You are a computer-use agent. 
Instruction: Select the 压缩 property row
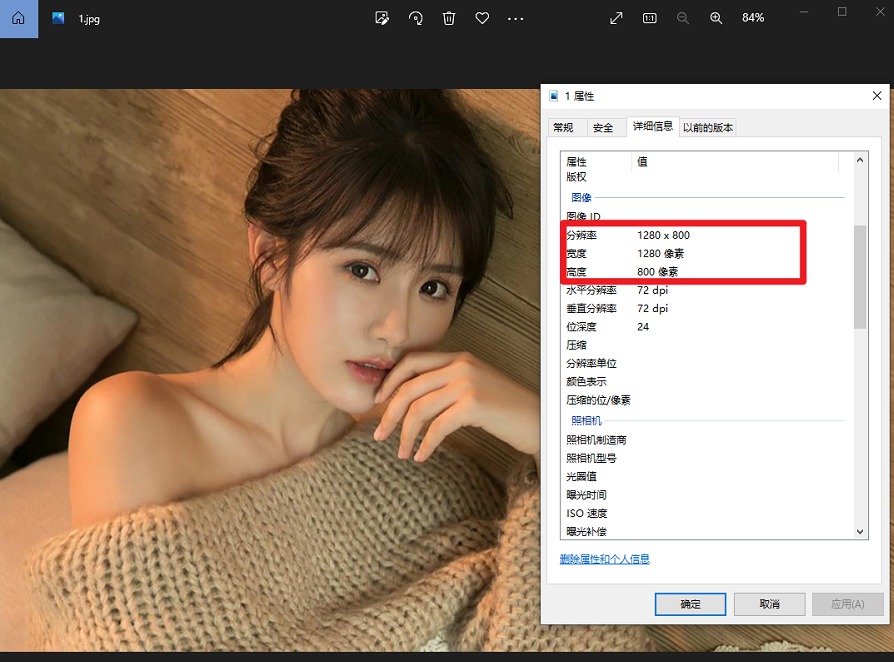[x=705, y=345]
